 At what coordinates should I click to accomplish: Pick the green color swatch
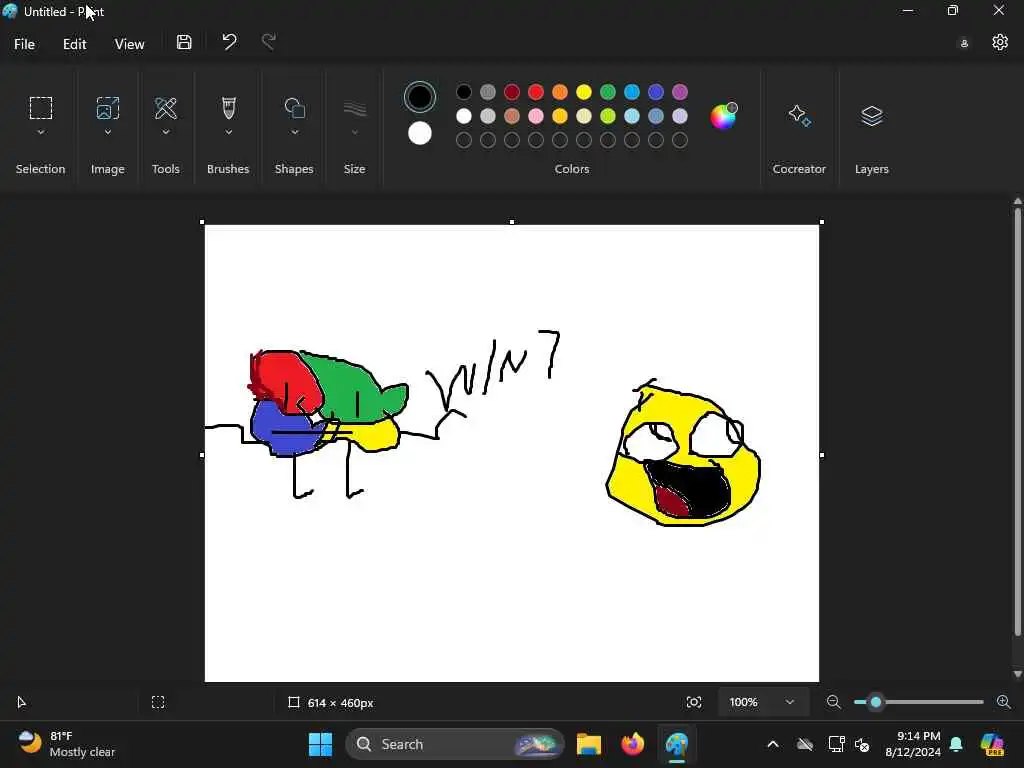point(608,92)
